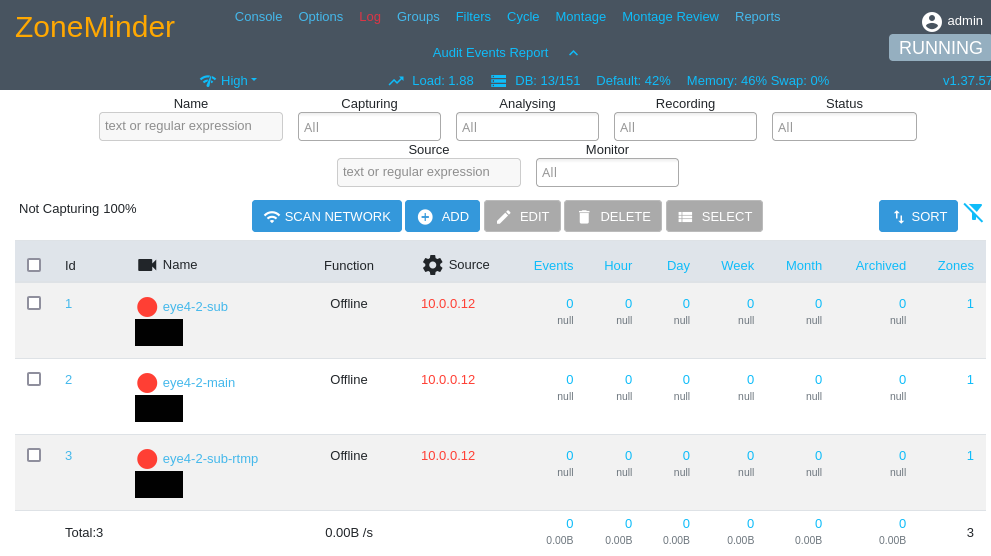Screen dimensions: 991x556
Task: Open thumbnail of eye4-2-sub-rtmp monitor
Action: click(x=159, y=484)
